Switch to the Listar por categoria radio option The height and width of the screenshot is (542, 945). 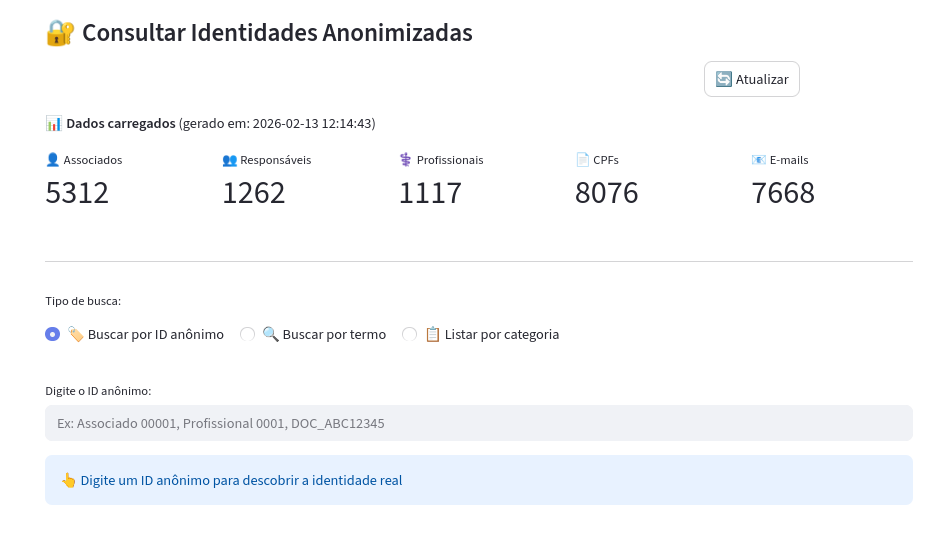(410, 335)
